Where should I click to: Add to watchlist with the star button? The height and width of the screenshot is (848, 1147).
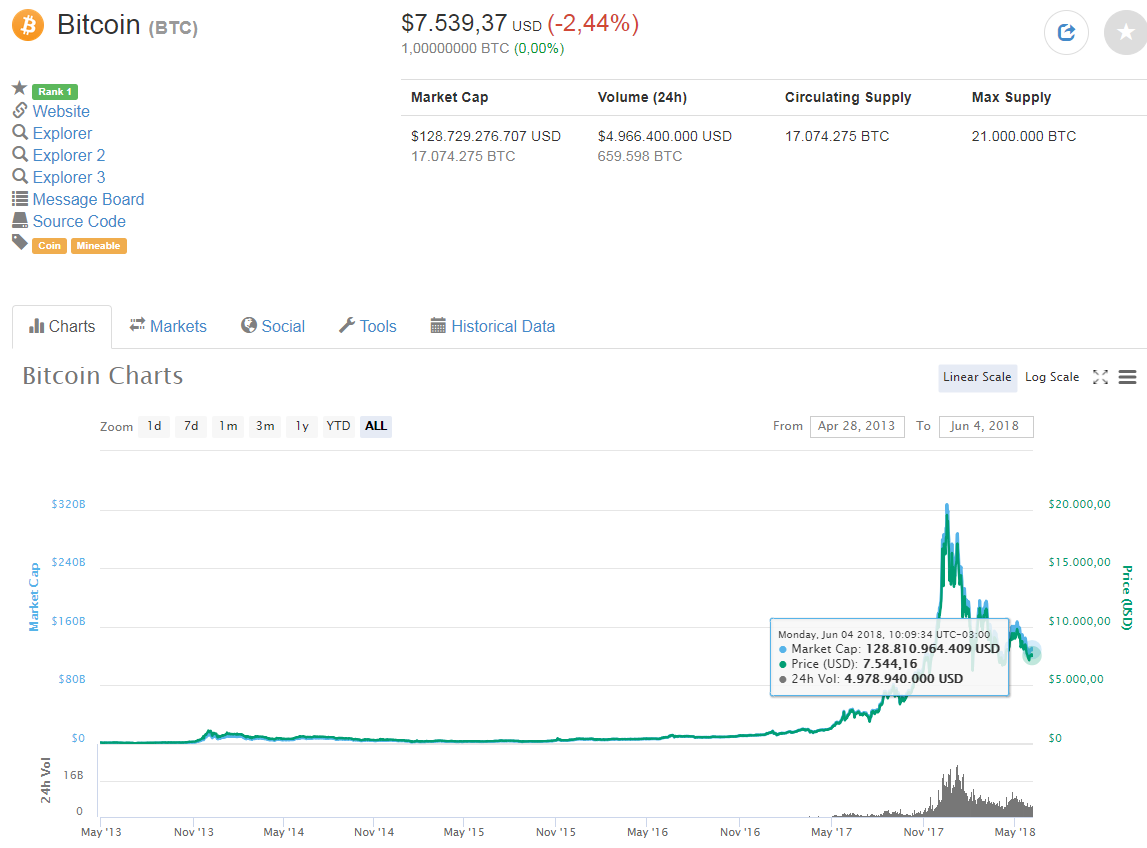1126,32
